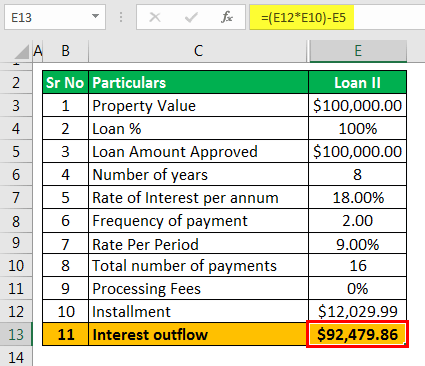Click the 'Particulars' header cell
This screenshot has width=425, height=366.
(198, 82)
